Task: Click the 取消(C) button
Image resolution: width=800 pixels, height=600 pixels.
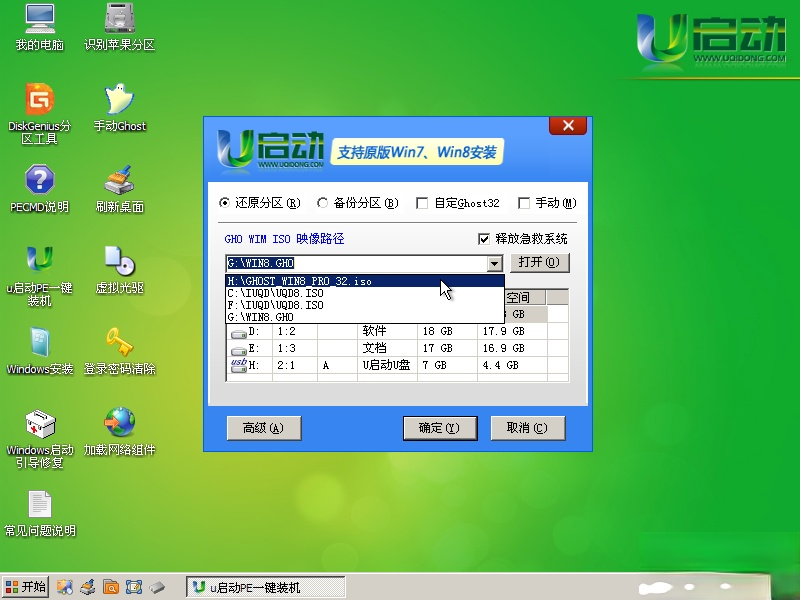Action: click(x=528, y=428)
